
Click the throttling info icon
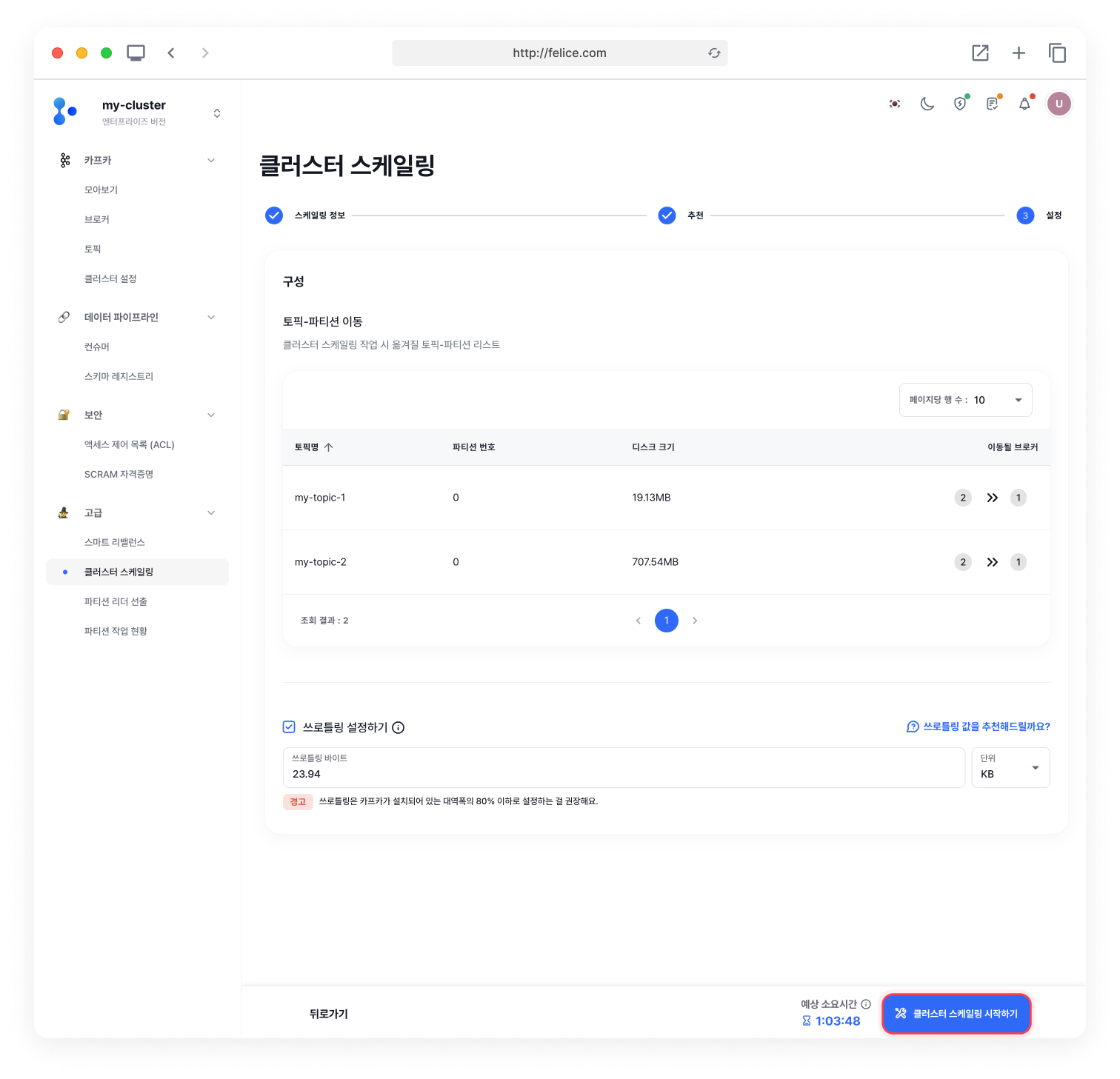click(399, 727)
